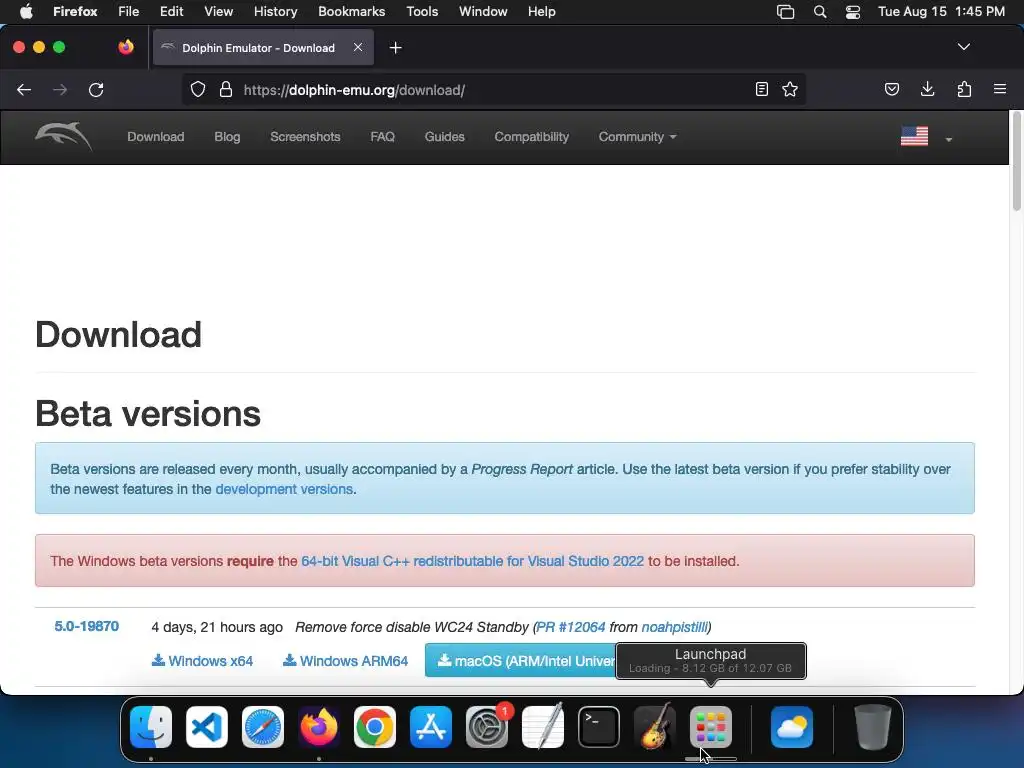Open GarageBand from the Dock
1024x768 pixels.
coord(655,727)
